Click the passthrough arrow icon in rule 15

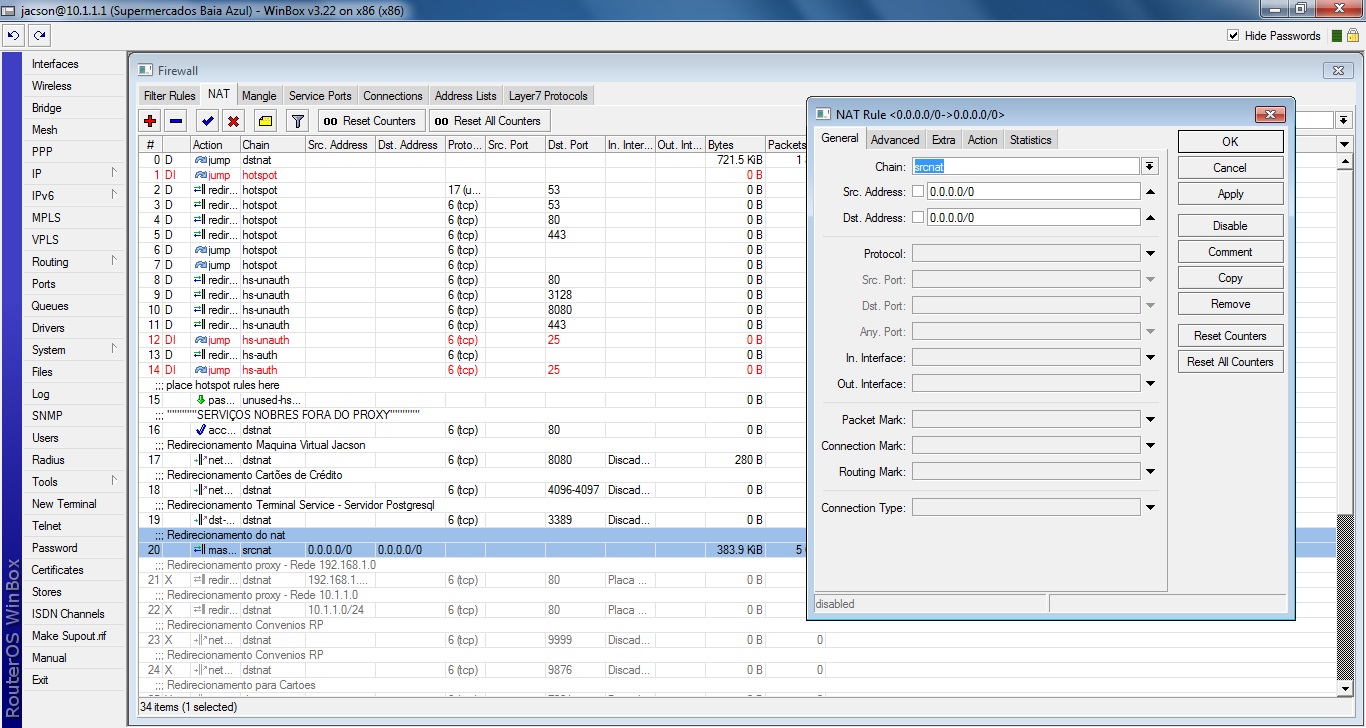point(201,400)
